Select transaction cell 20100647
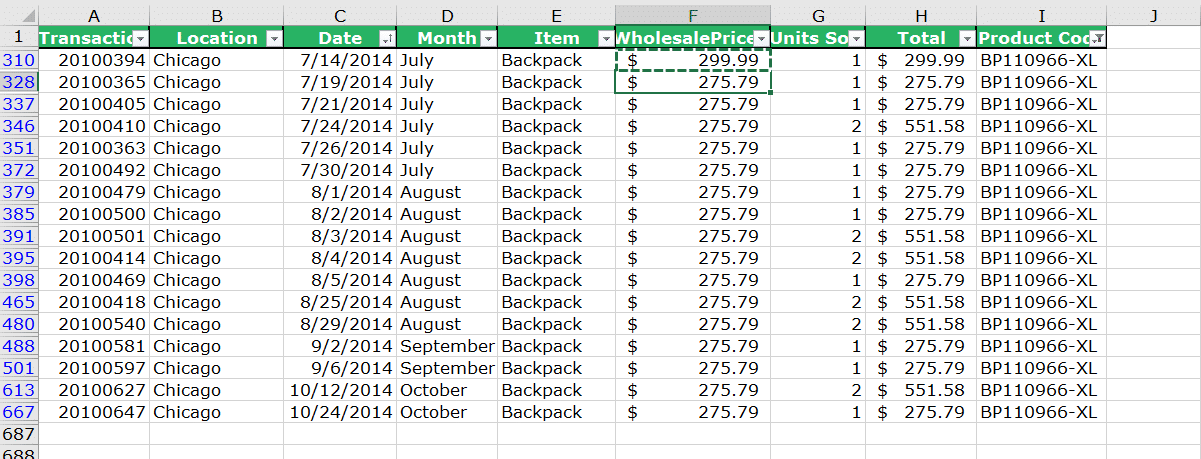The height and width of the screenshot is (459, 1201). tap(94, 412)
